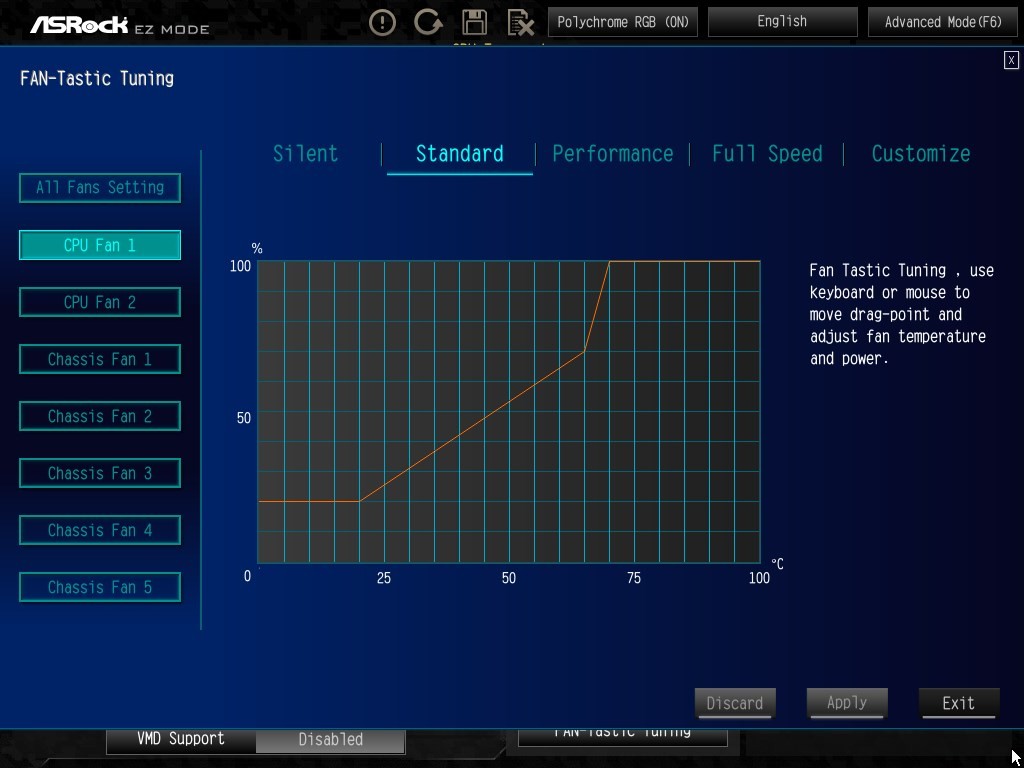This screenshot has width=1024, height=768.
Task: Click the VMD Support label
Action: pos(181,739)
